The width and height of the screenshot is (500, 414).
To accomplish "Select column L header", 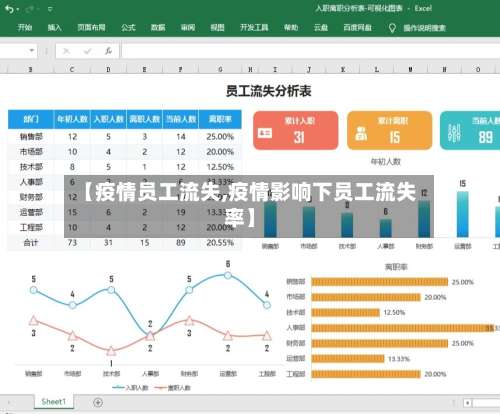I will (x=377, y=69).
